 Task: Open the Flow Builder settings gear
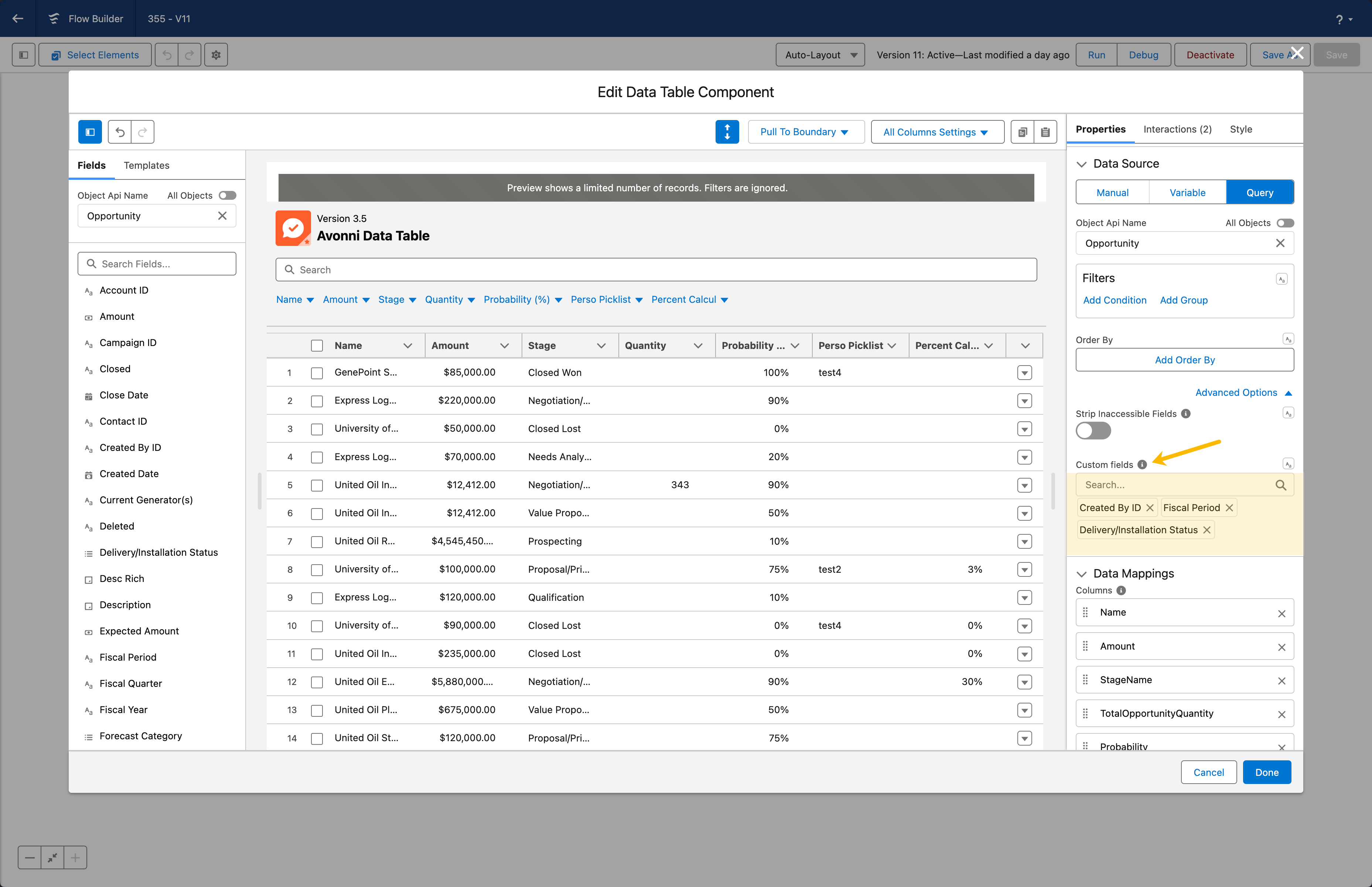pyautogui.click(x=216, y=55)
